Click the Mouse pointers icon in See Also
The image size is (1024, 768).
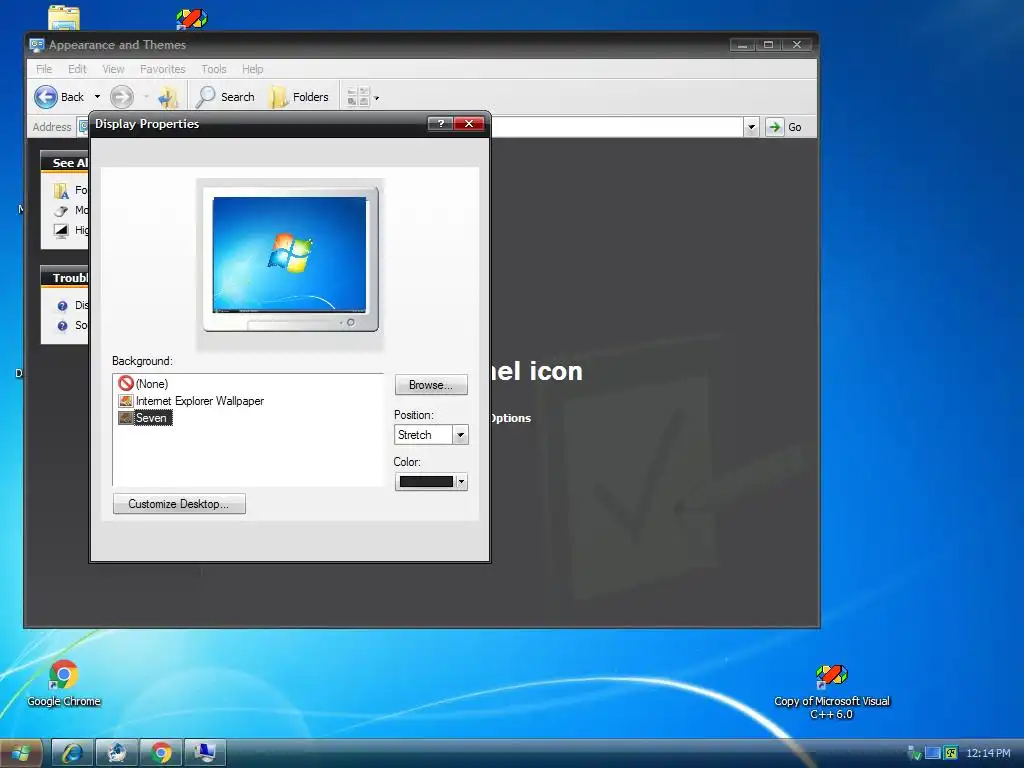pos(61,210)
